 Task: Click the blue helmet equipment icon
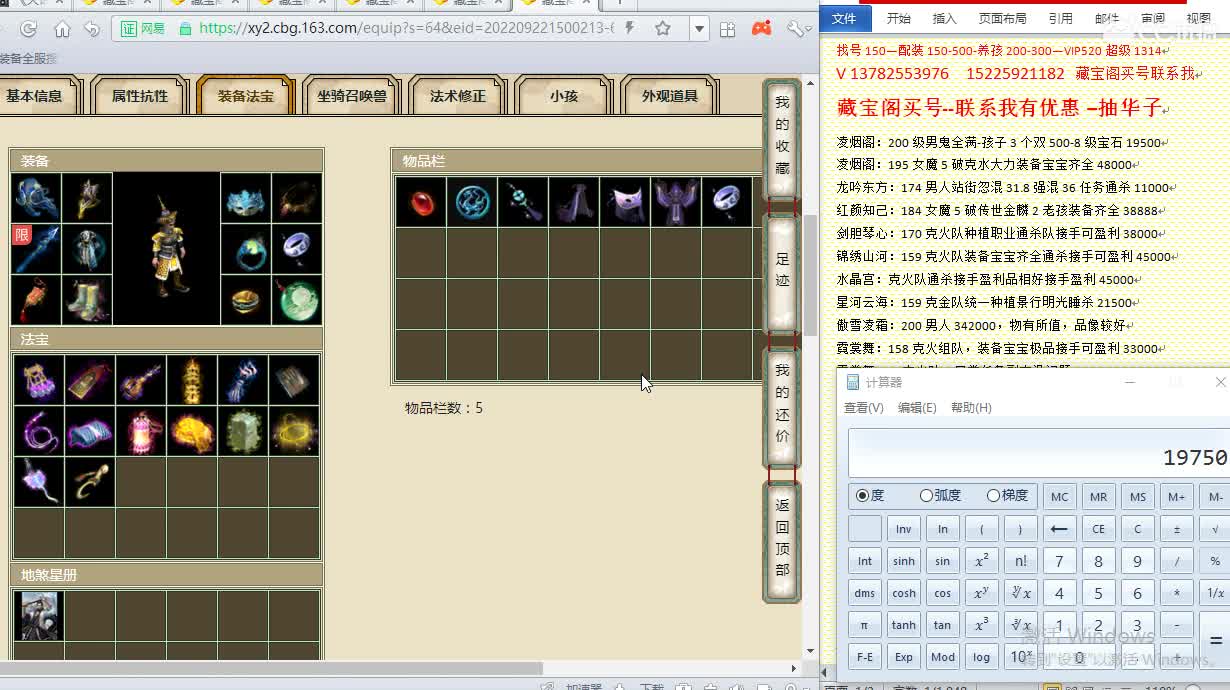(37, 198)
